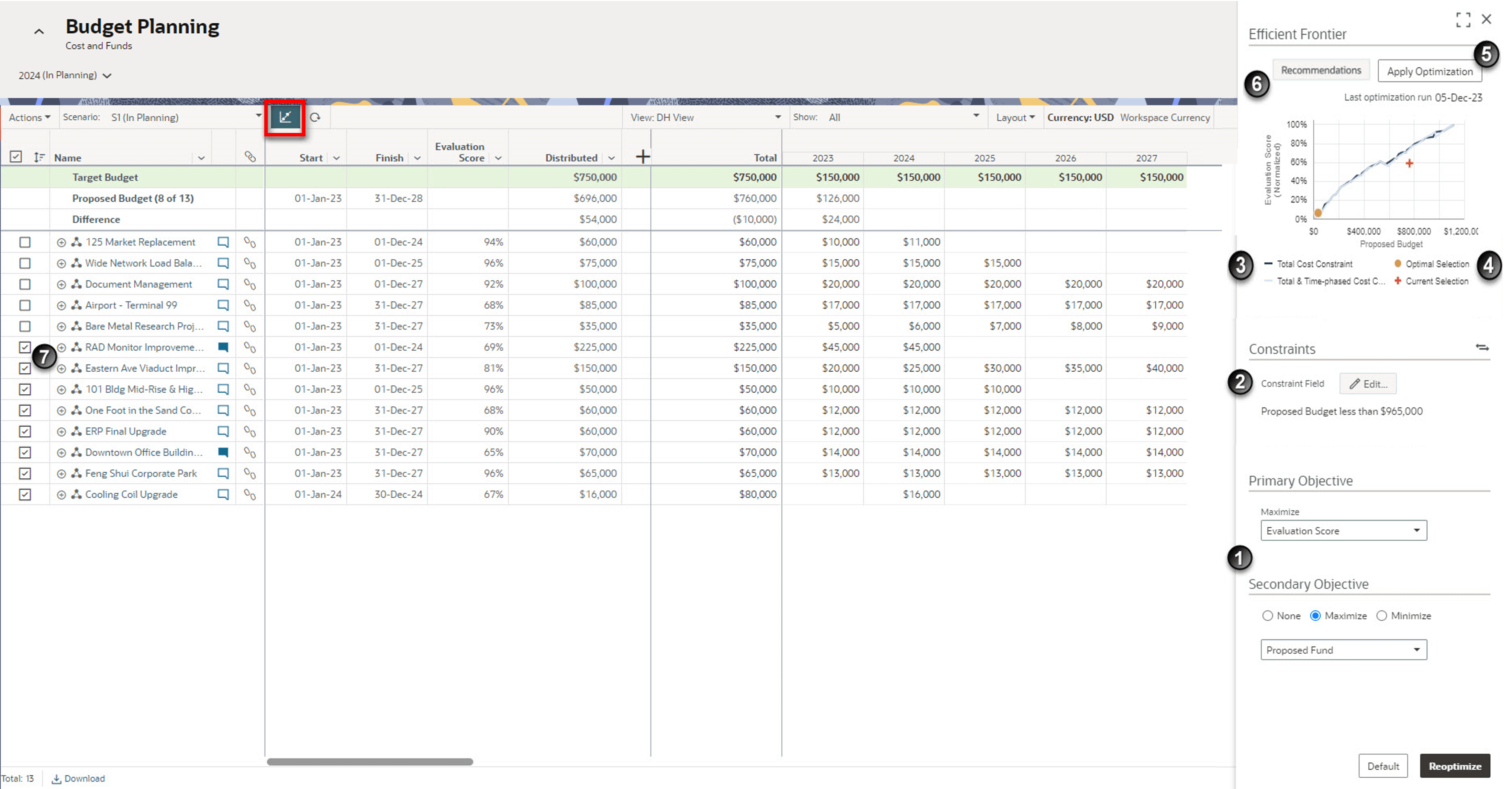Open the discussion icon for Downtown Office Building
This screenshot has height=789, width=1512.
tap(223, 452)
